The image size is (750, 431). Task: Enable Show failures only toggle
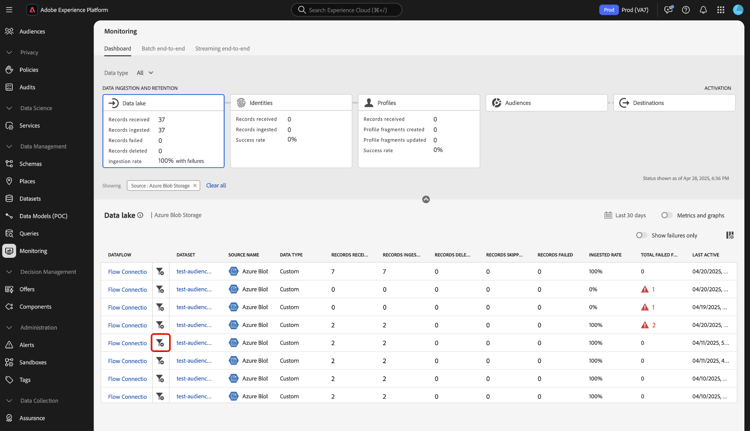[x=641, y=235]
